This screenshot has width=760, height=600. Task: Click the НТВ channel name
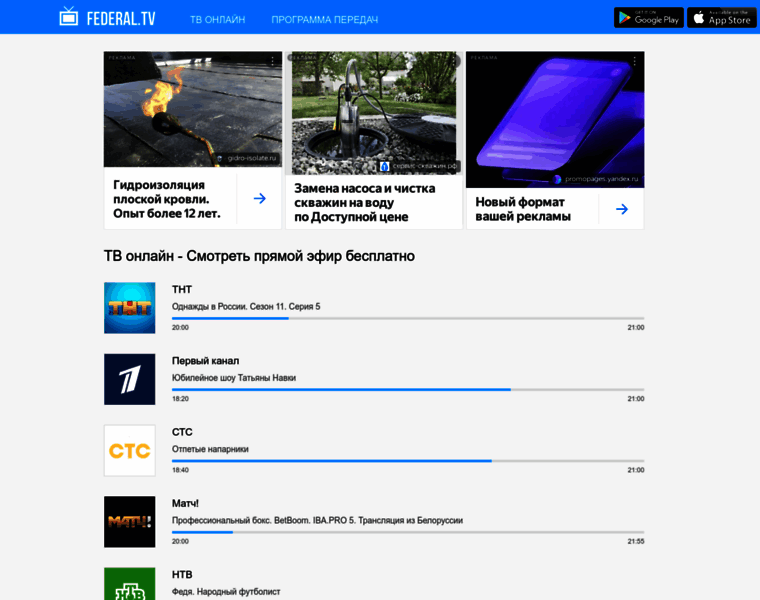182,574
